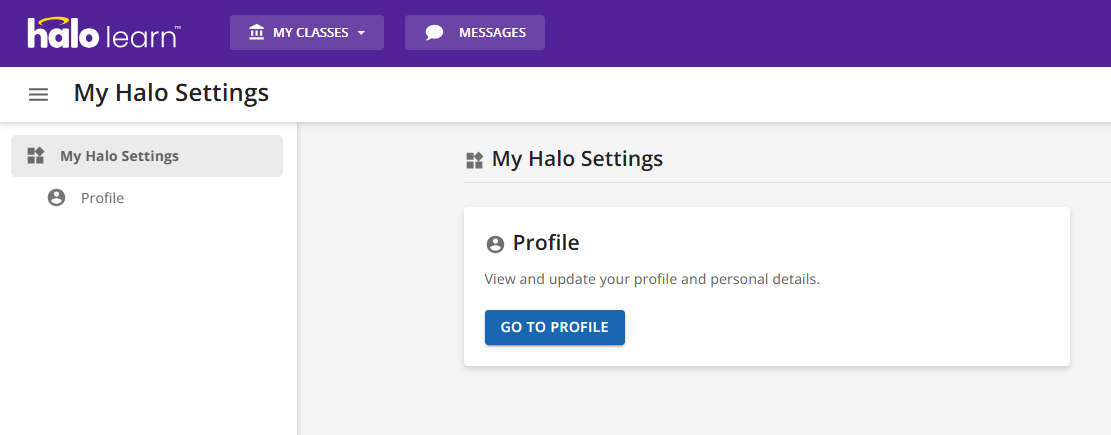This screenshot has width=1111, height=435.
Task: Click the halo learn wordmark text
Action: pos(103,35)
